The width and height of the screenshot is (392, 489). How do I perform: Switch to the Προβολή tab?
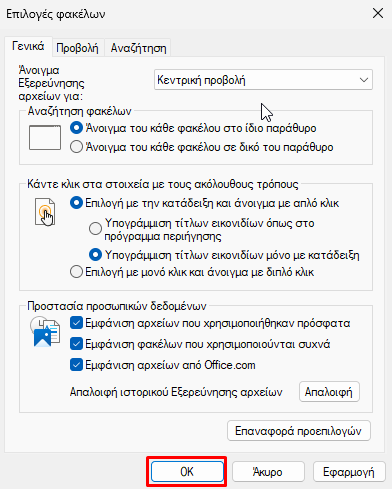coord(77,48)
